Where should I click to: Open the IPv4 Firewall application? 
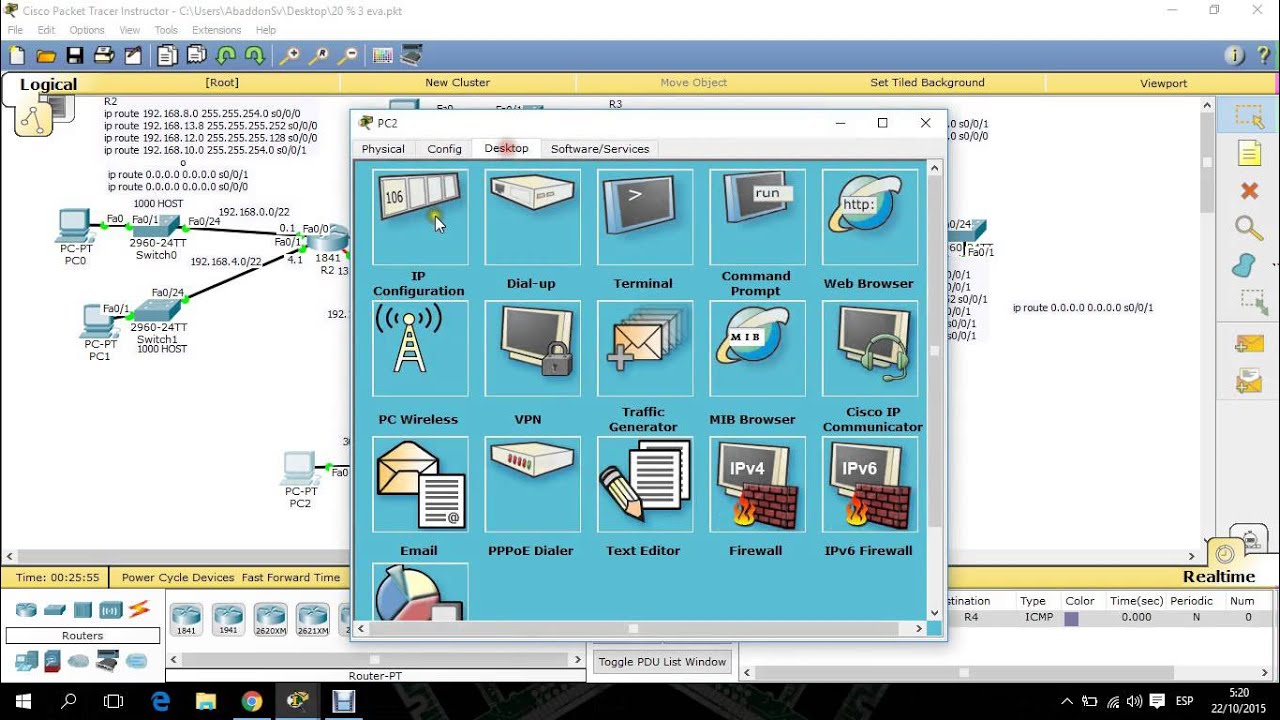point(757,484)
